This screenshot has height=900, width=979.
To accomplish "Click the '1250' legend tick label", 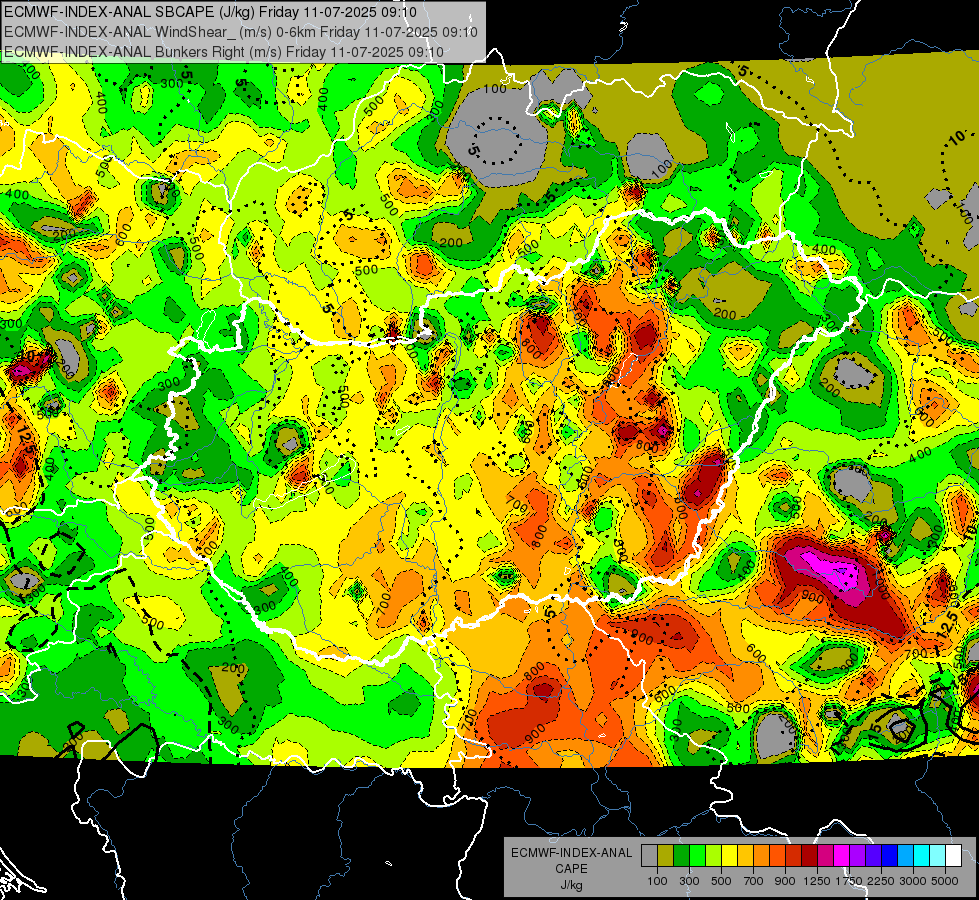I will 817,881.
